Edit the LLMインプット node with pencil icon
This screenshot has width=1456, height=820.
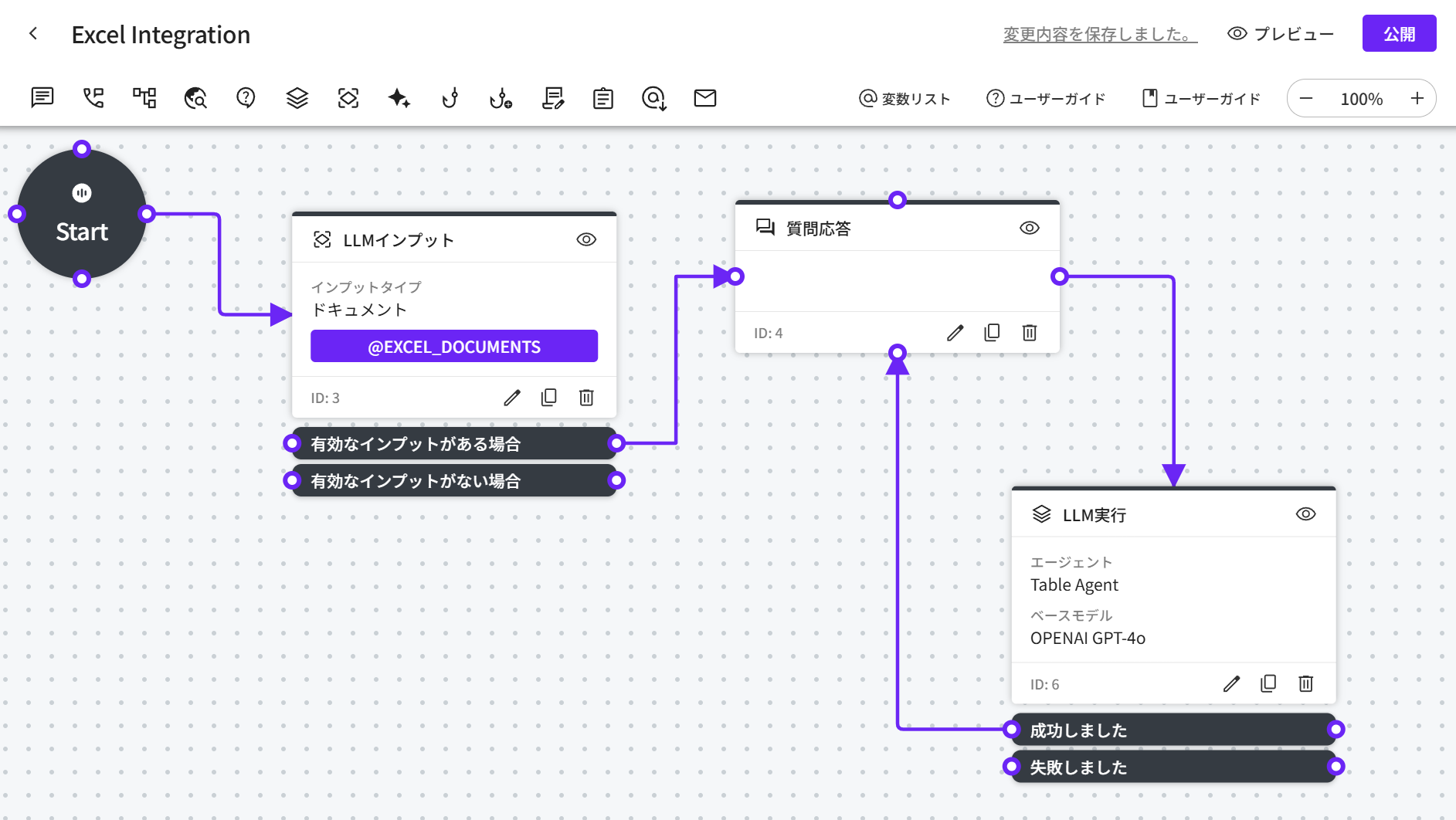(x=512, y=398)
